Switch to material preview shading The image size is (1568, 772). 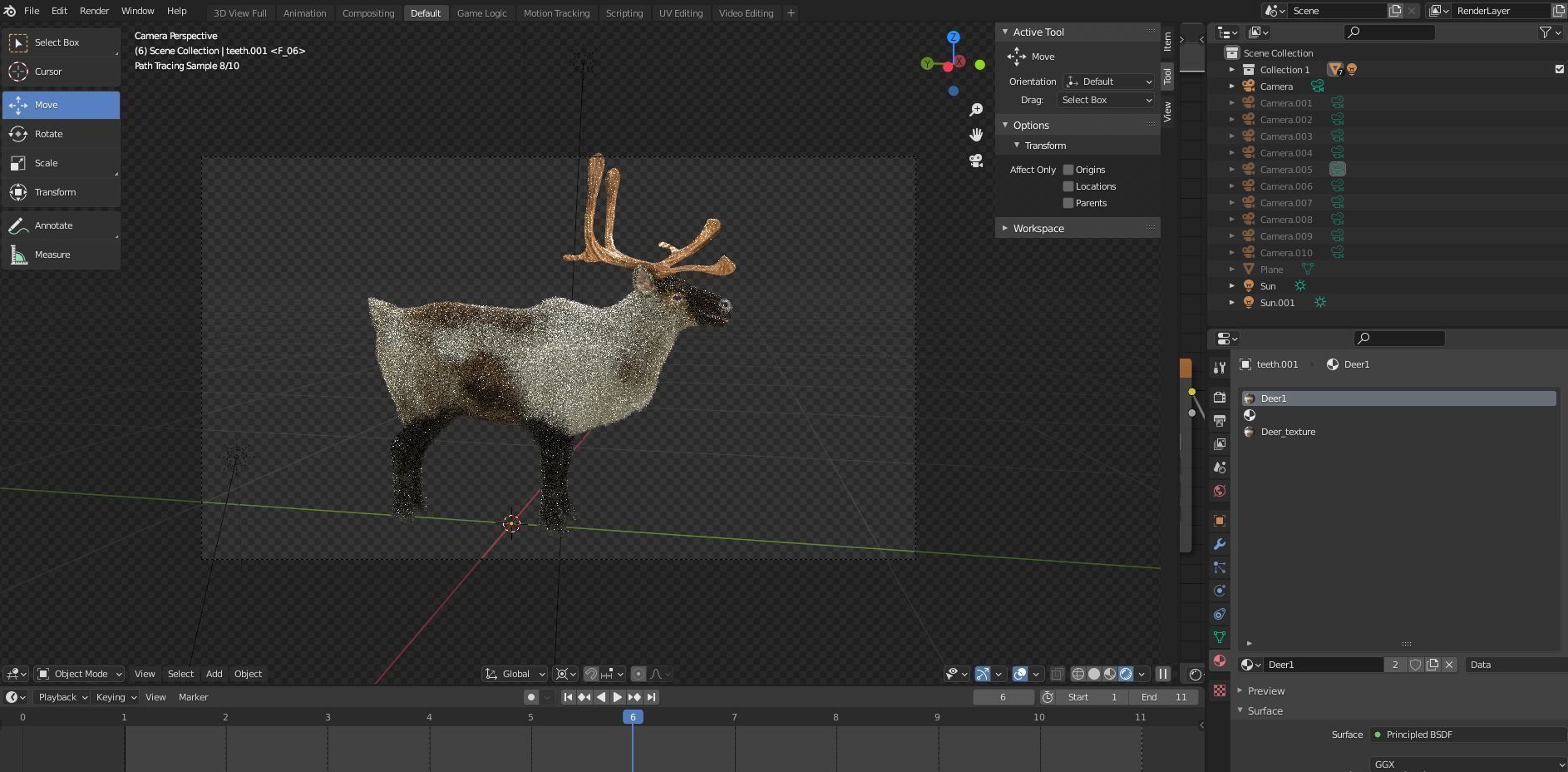pos(1110,674)
